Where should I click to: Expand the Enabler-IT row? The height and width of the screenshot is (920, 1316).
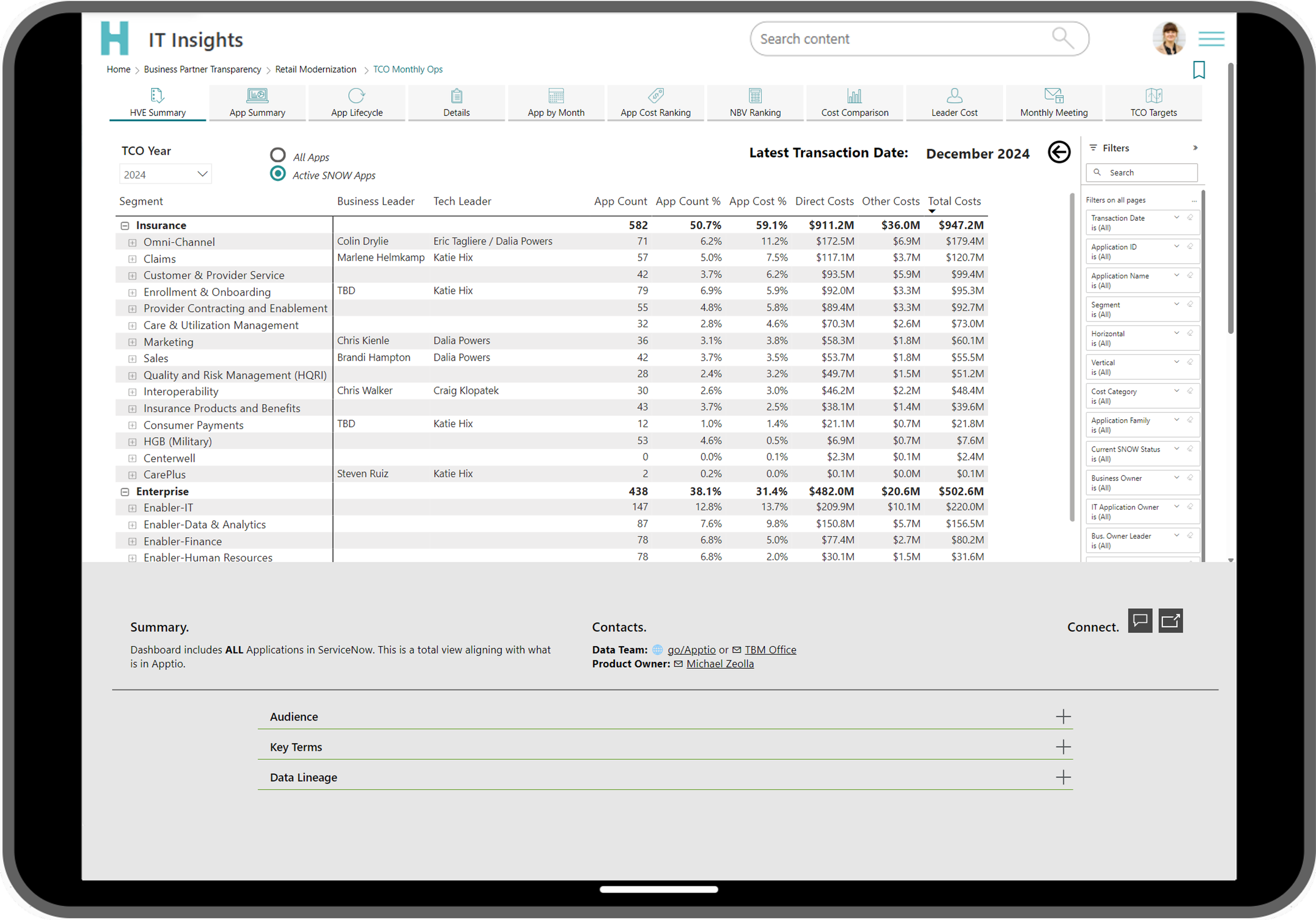[133, 508]
